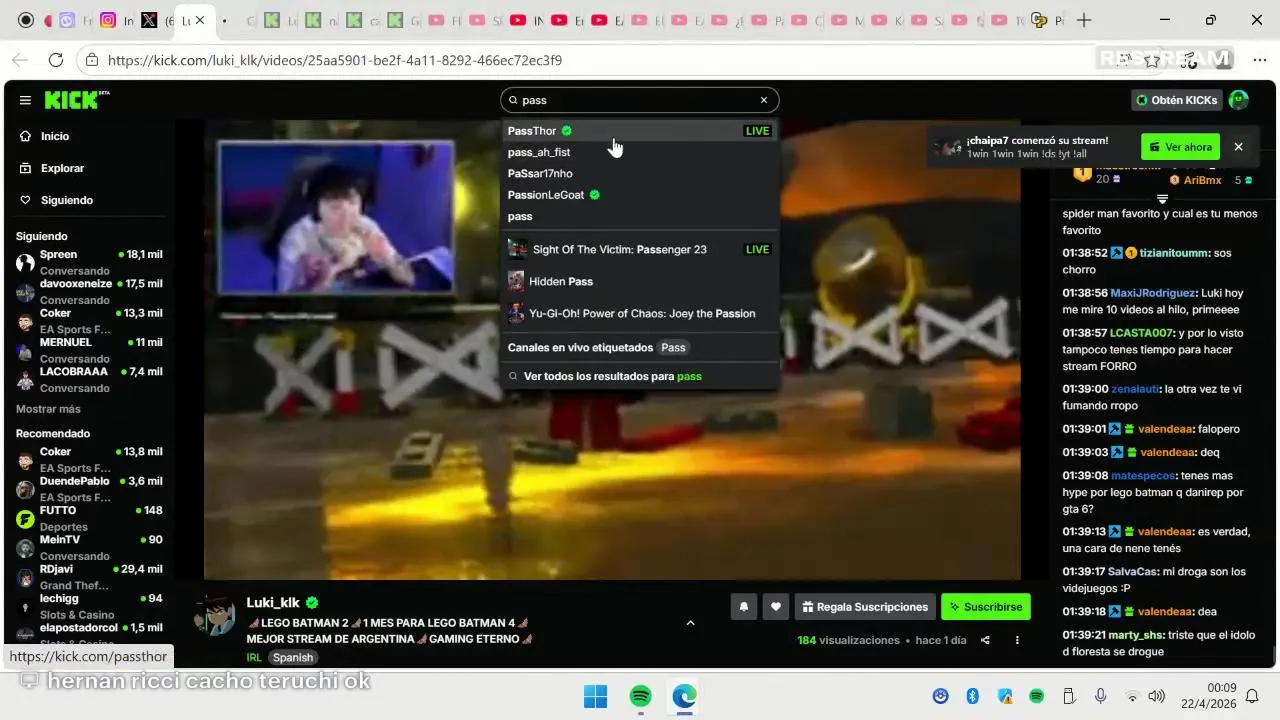Screen dimensions: 1280x720
Task: Reload the page in the browser
Action: (x=56, y=60)
